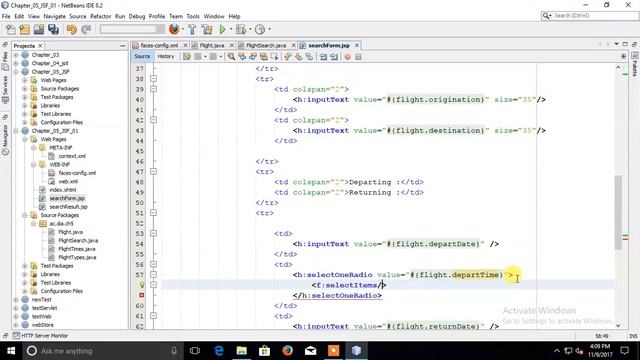
Task: Open Microsoft Edge from the taskbar
Action: [219, 351]
